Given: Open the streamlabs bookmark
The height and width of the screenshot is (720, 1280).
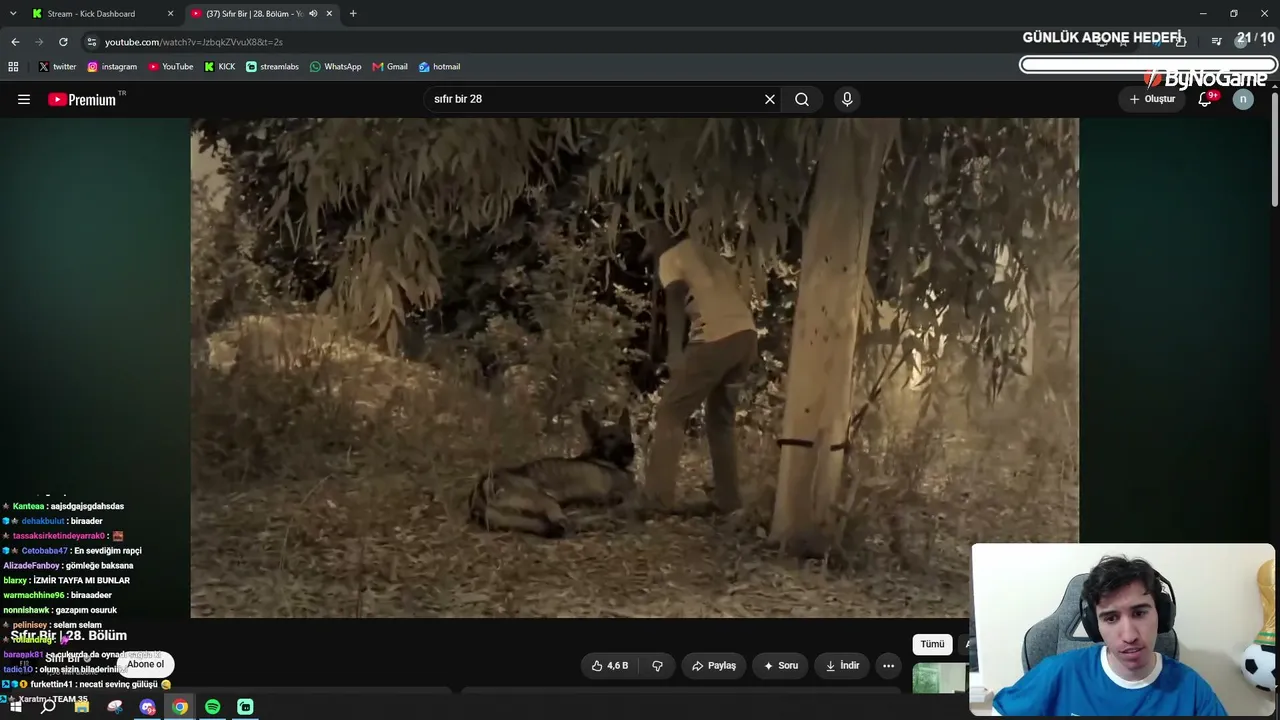Looking at the screenshot, I should pos(272,67).
